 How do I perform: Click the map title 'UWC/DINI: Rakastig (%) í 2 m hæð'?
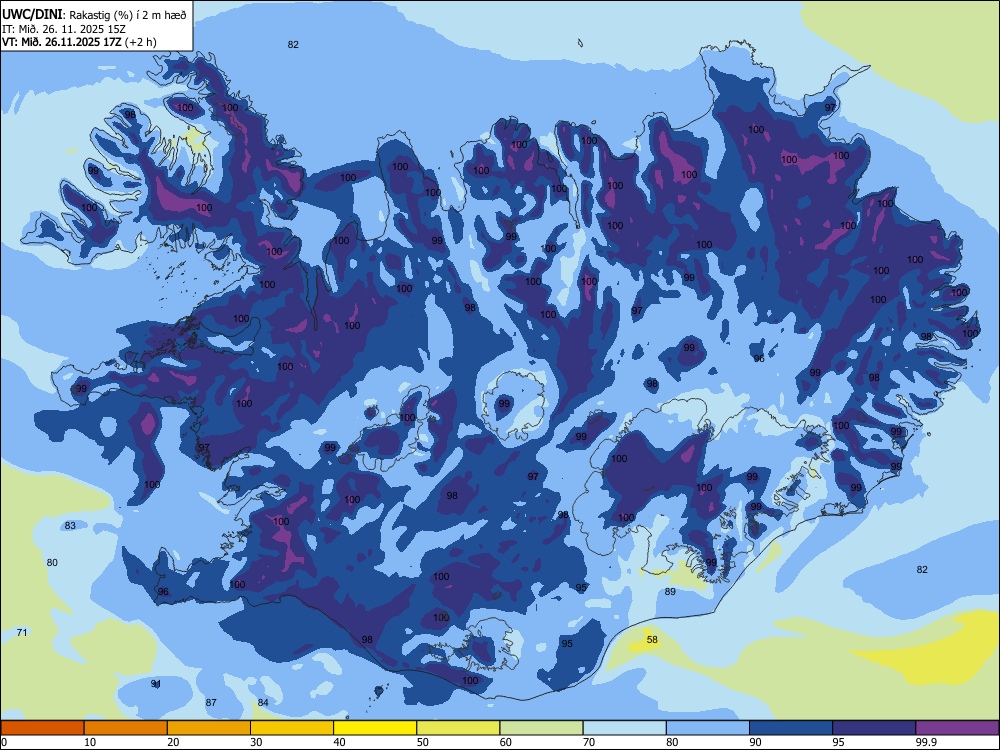[x=94, y=14]
